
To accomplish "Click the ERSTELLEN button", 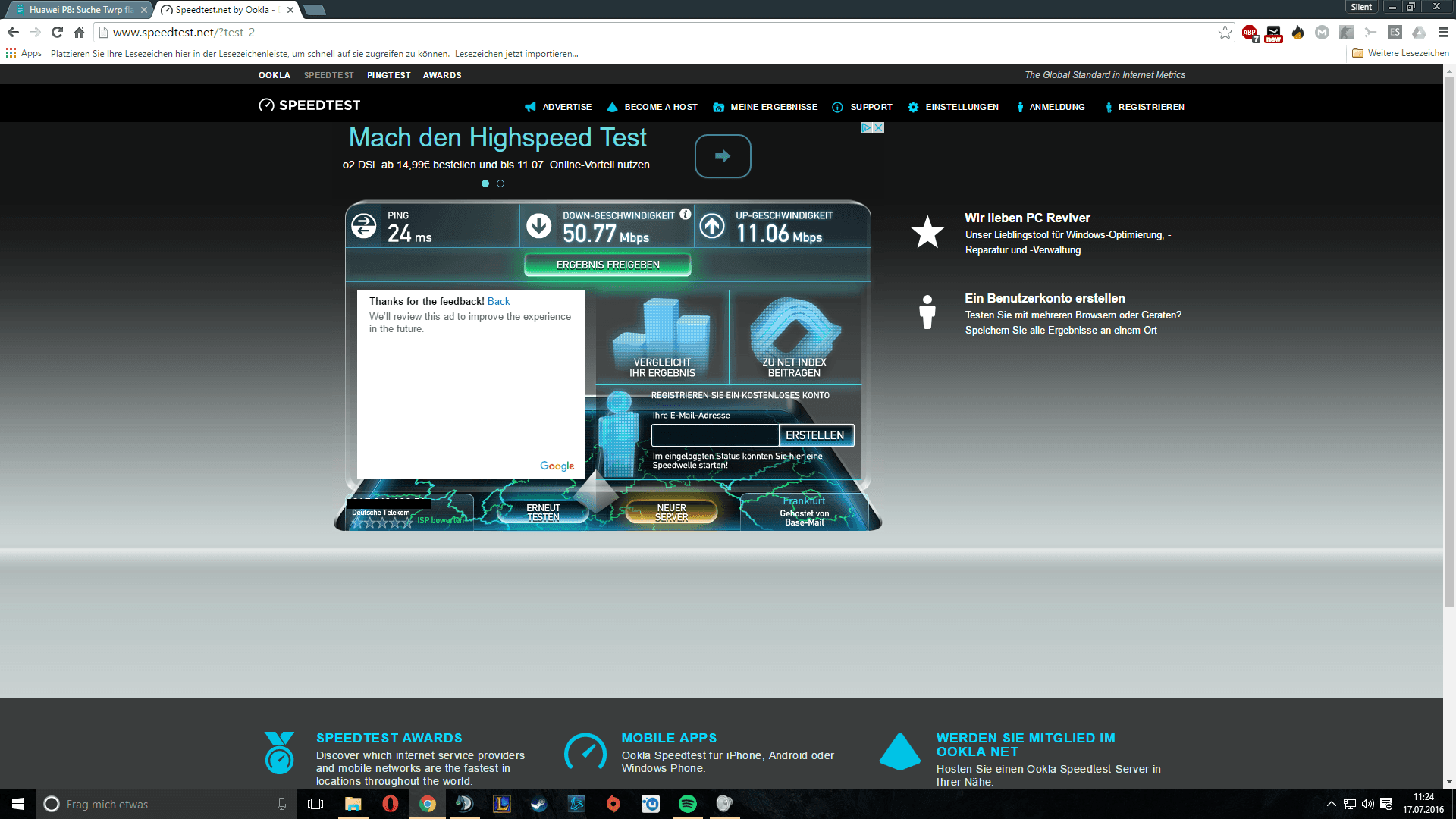I will (815, 435).
